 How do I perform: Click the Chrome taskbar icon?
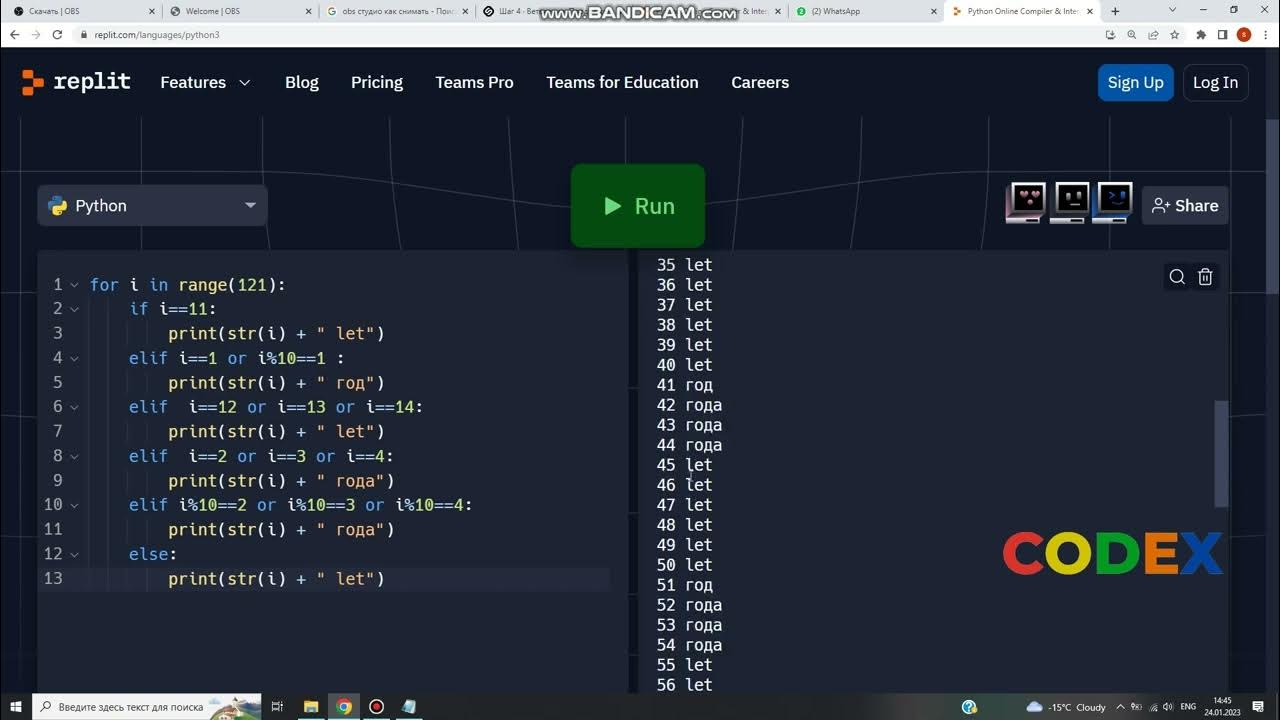click(x=344, y=706)
